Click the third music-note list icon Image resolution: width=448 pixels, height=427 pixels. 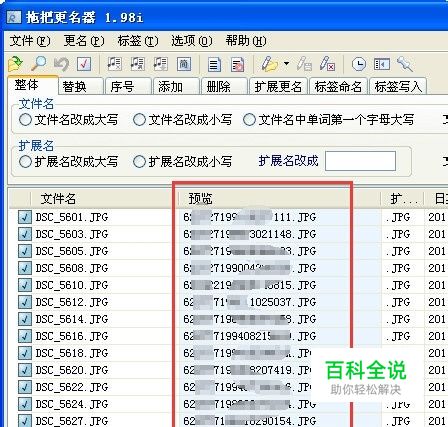coord(160,63)
